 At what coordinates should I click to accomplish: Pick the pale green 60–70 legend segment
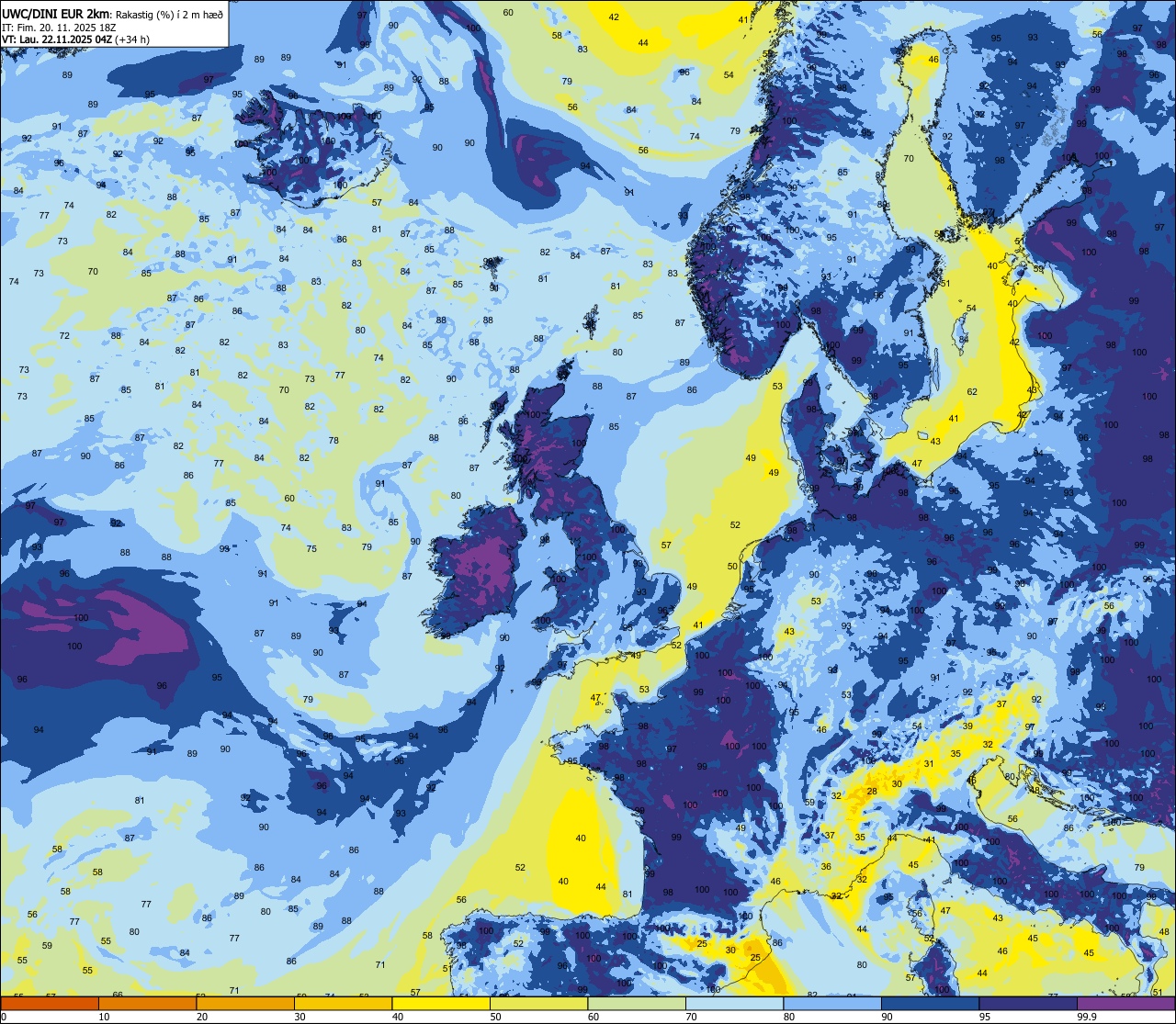637,1003
